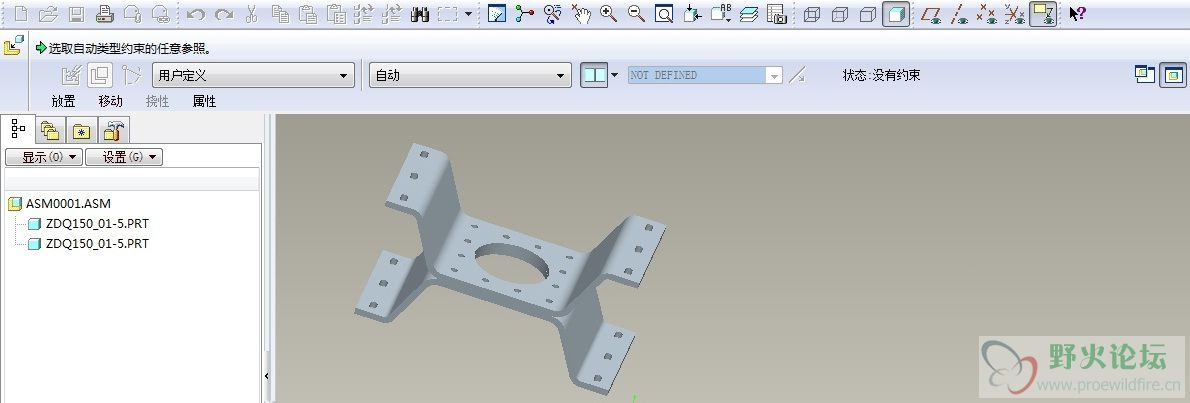
Task: Switch display to wireframe
Action: click(812, 14)
